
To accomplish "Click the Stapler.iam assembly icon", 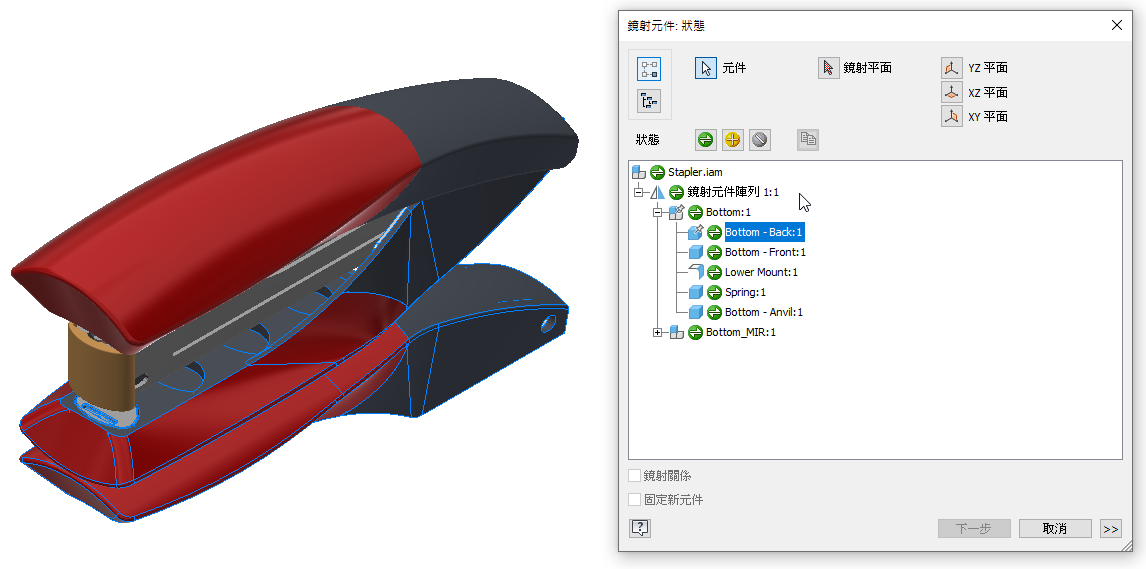I will coord(639,172).
